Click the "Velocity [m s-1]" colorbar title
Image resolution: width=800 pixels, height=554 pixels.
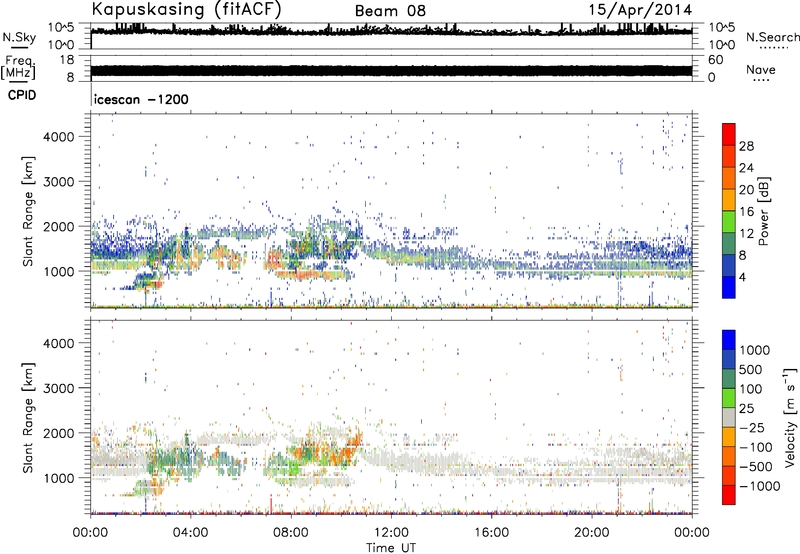pyautogui.click(x=790, y=417)
